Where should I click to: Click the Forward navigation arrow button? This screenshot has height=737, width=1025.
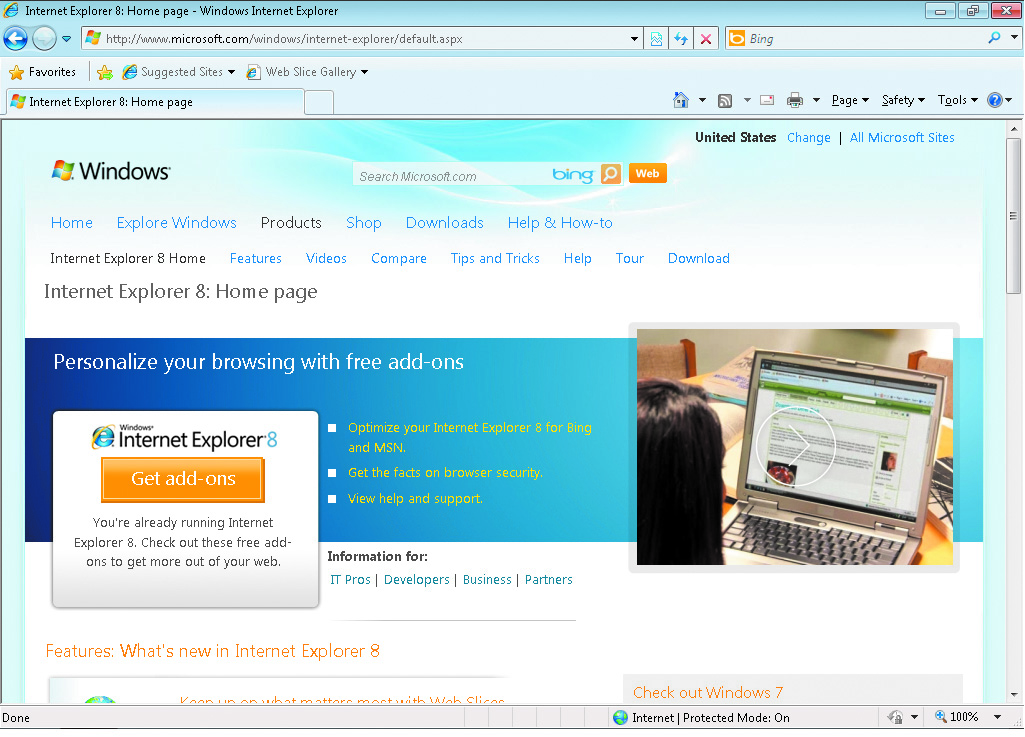(x=44, y=39)
